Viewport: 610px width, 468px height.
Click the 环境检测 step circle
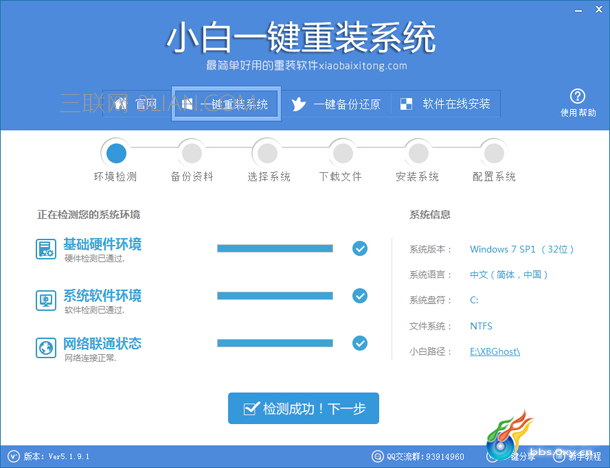point(116,153)
